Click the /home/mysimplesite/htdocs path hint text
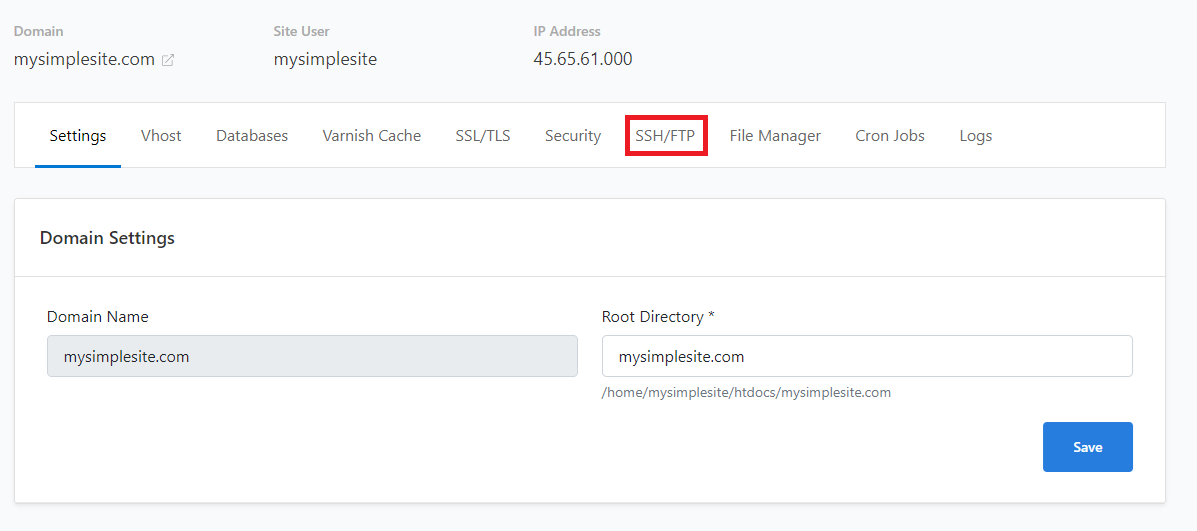Viewport: 1197px width, 531px height. tap(746, 393)
